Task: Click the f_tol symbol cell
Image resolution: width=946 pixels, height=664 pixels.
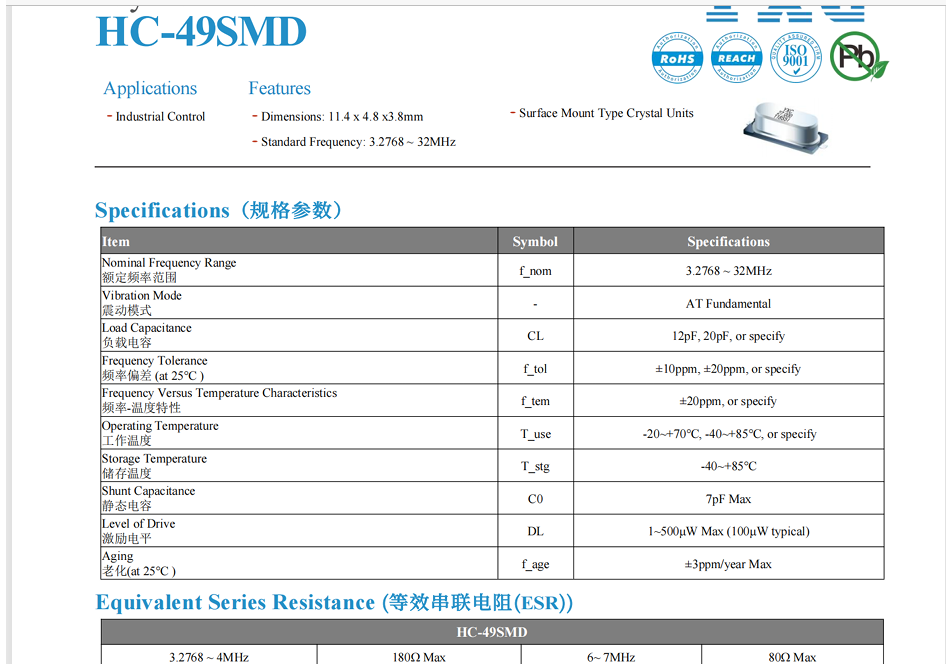Action: click(x=535, y=369)
